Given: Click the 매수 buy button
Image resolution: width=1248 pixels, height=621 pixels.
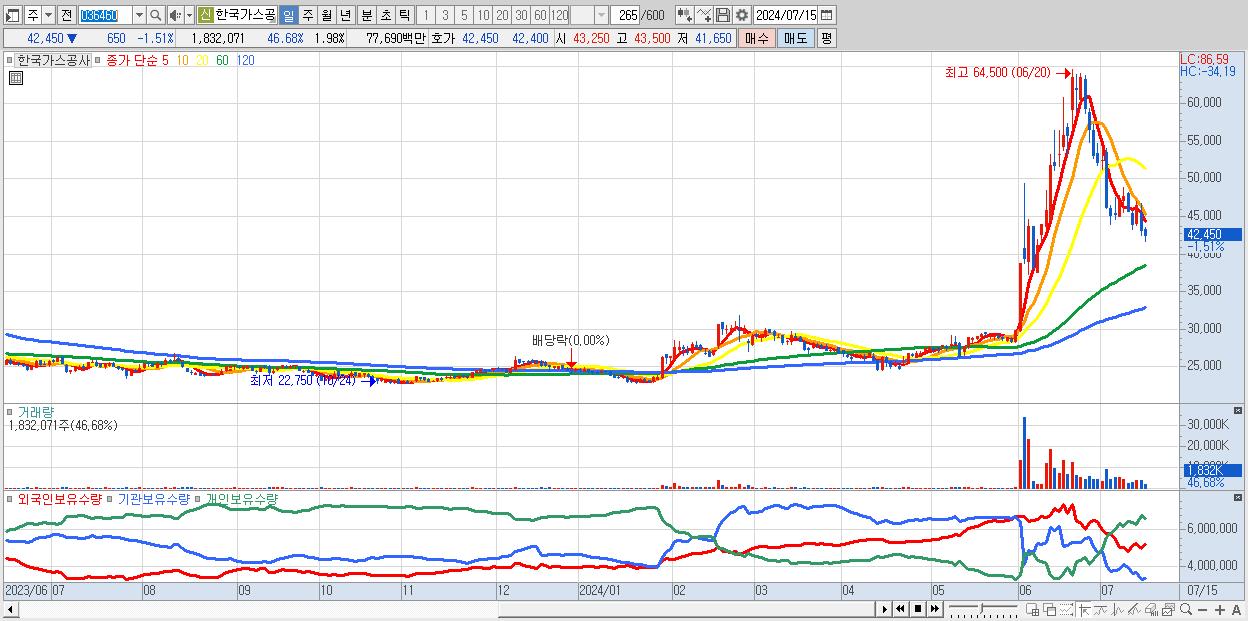Looking at the screenshot, I should point(757,38).
